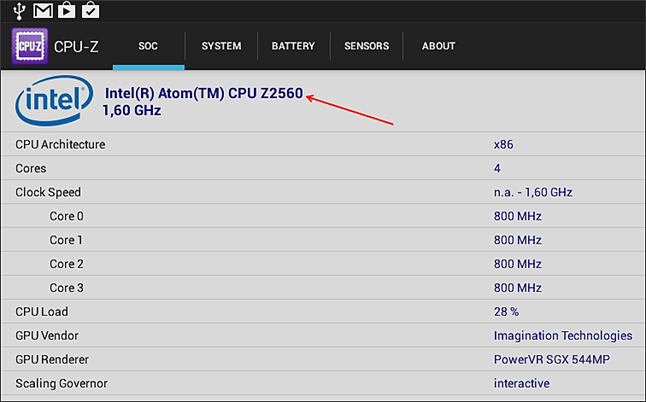
Task: Tap the CPU-Z title text
Action: click(x=76, y=47)
